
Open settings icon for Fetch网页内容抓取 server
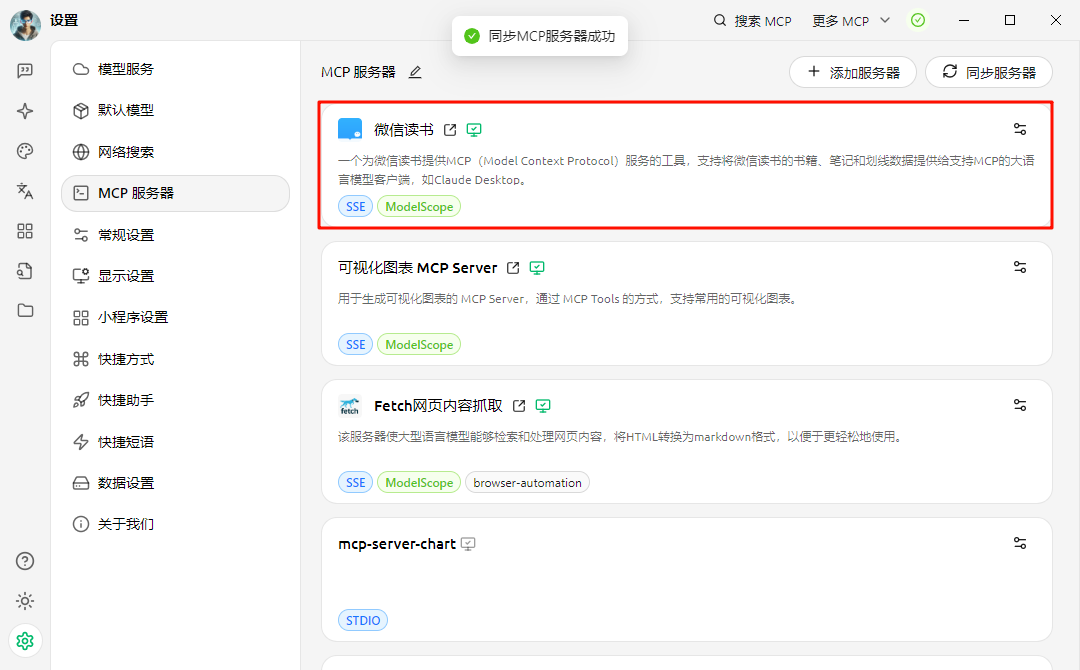pyautogui.click(x=1019, y=405)
